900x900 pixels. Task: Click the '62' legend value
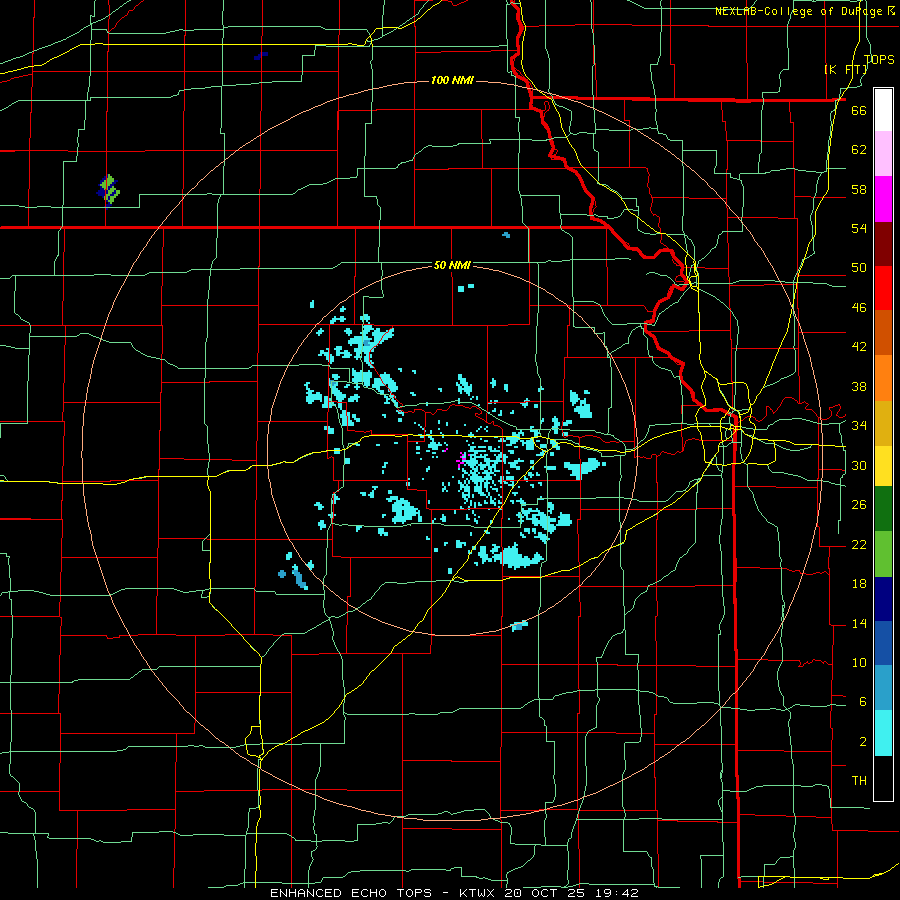tap(859, 150)
